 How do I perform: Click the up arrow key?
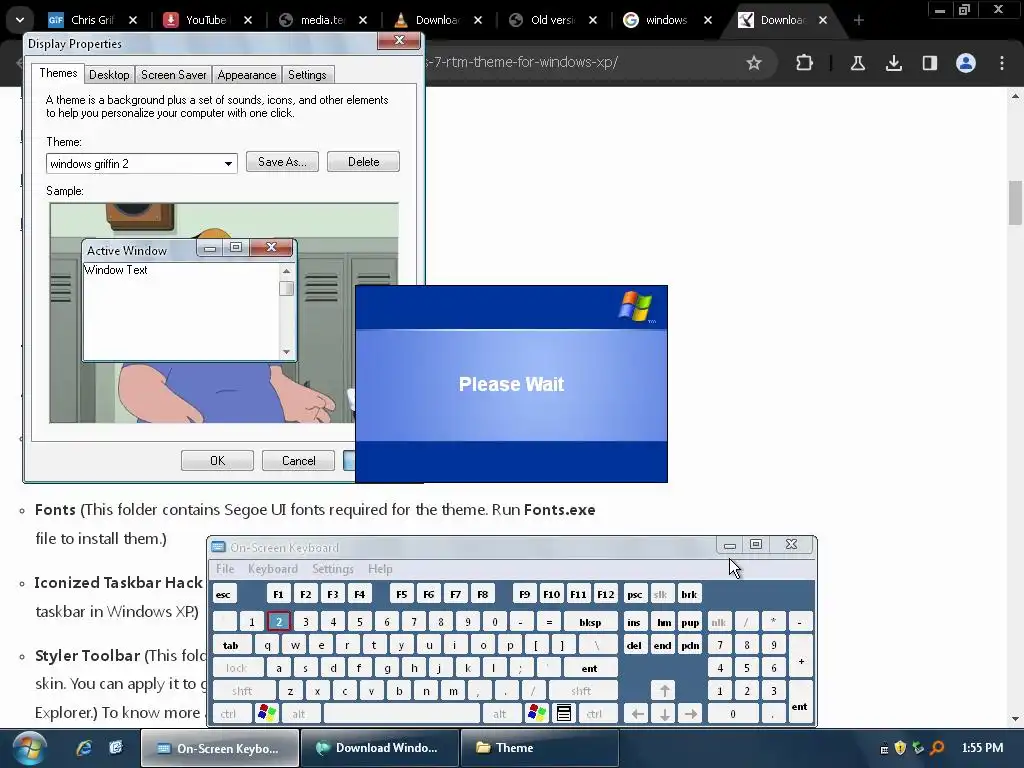pos(664,691)
